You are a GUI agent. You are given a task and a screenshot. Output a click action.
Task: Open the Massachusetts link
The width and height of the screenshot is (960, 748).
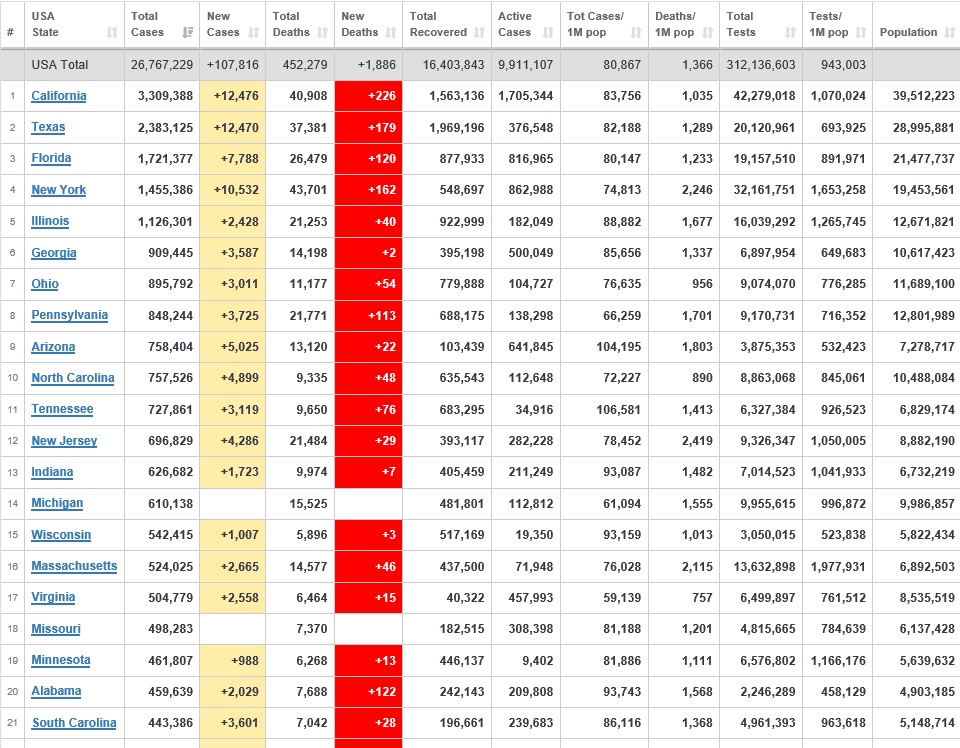pos(74,566)
